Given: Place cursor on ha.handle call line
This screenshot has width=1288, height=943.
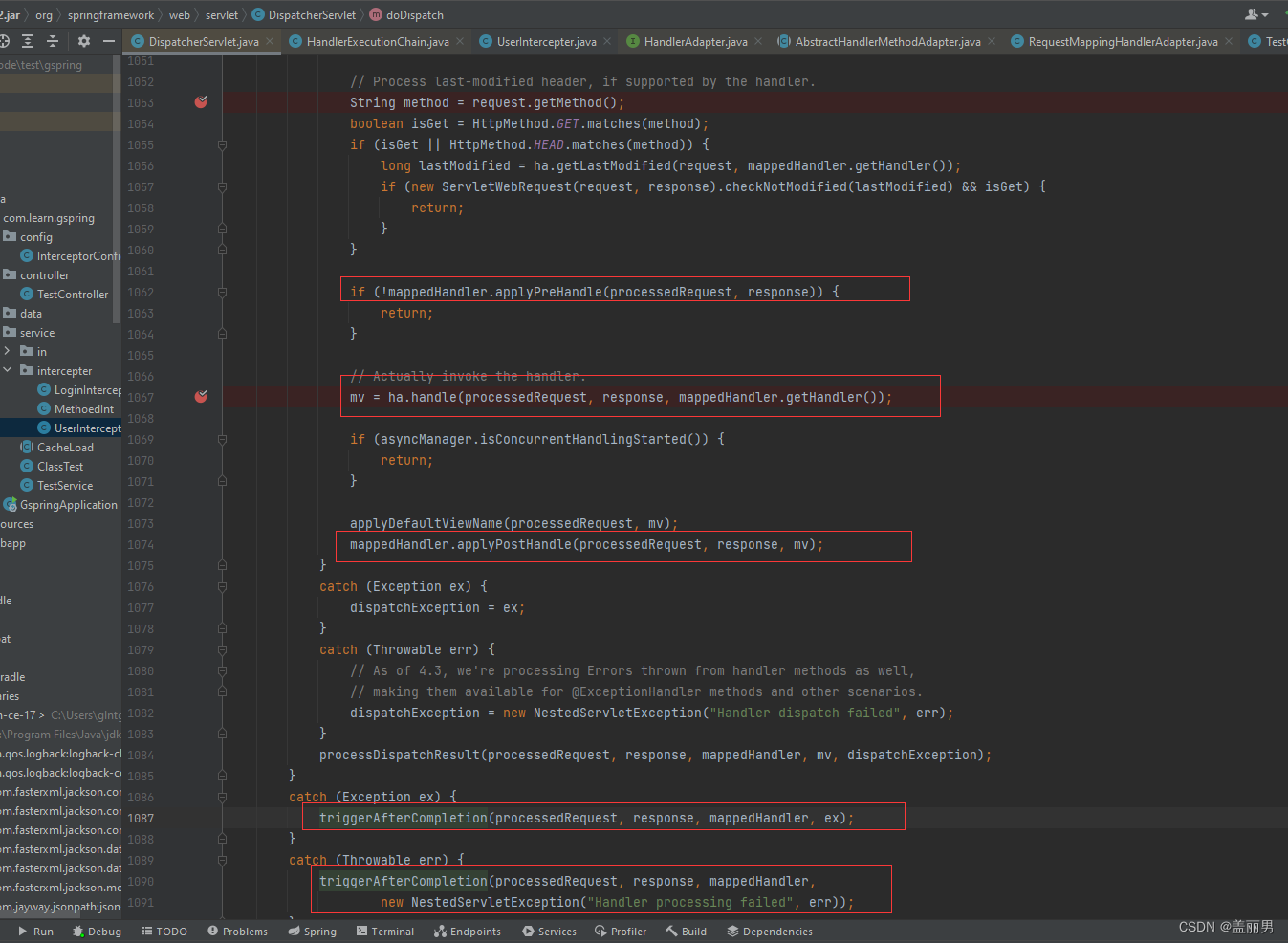Looking at the screenshot, I should 621,397.
